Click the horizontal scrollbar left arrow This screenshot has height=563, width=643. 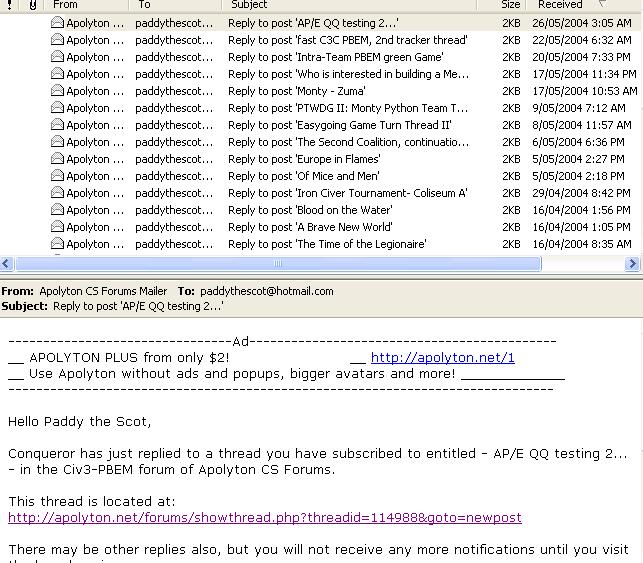6,263
